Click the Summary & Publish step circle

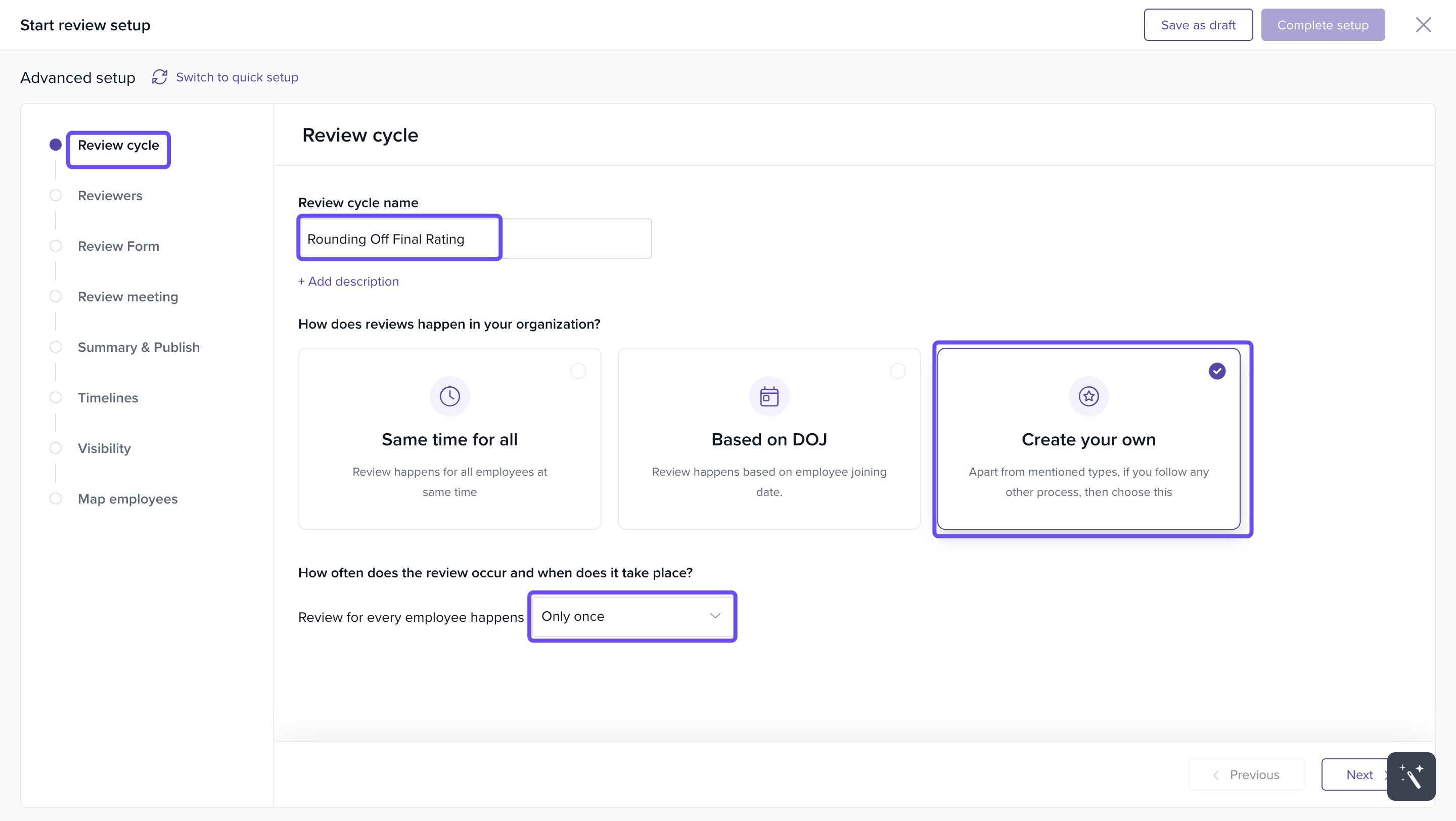point(56,347)
